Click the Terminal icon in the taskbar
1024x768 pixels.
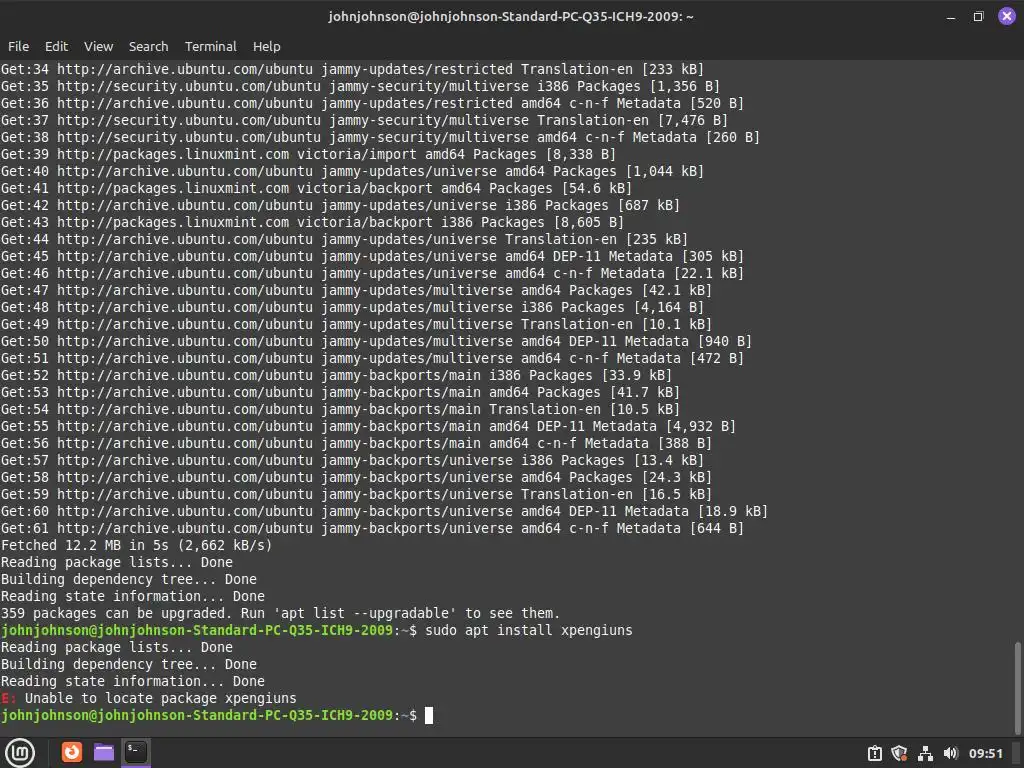point(136,752)
